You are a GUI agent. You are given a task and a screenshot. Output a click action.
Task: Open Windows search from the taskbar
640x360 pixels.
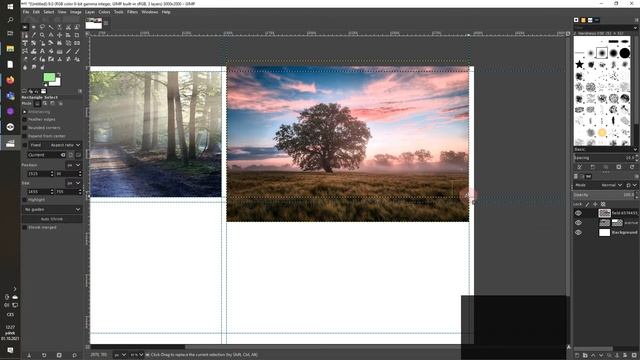[x=10, y=20]
